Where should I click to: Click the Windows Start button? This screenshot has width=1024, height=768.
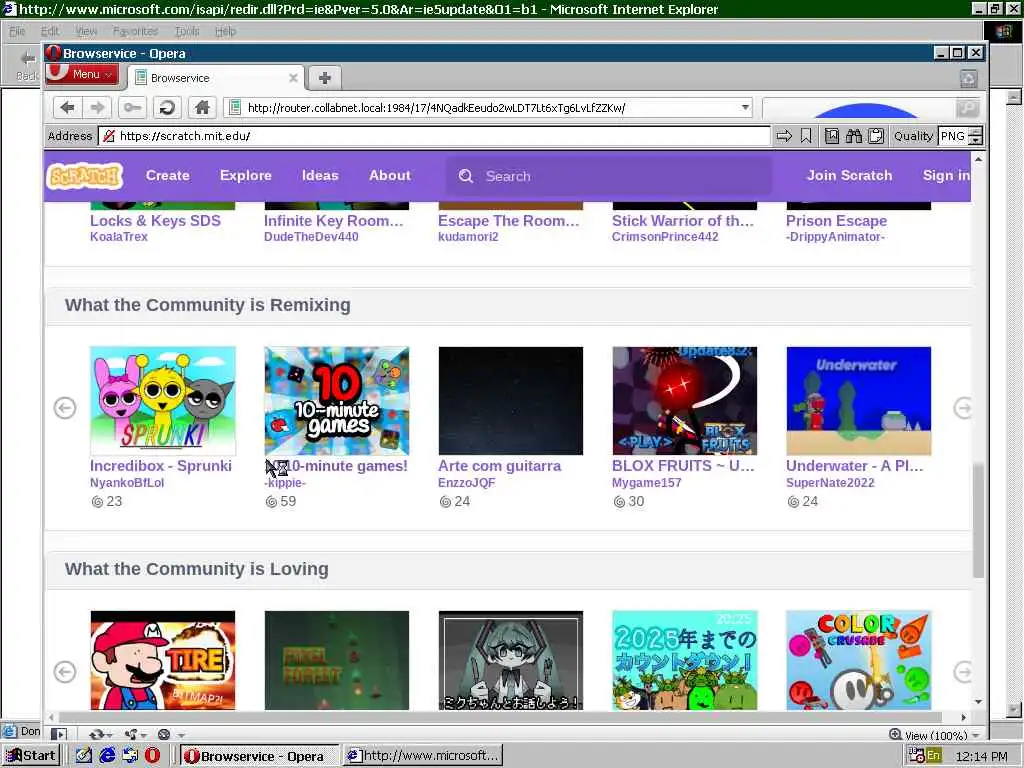31,756
